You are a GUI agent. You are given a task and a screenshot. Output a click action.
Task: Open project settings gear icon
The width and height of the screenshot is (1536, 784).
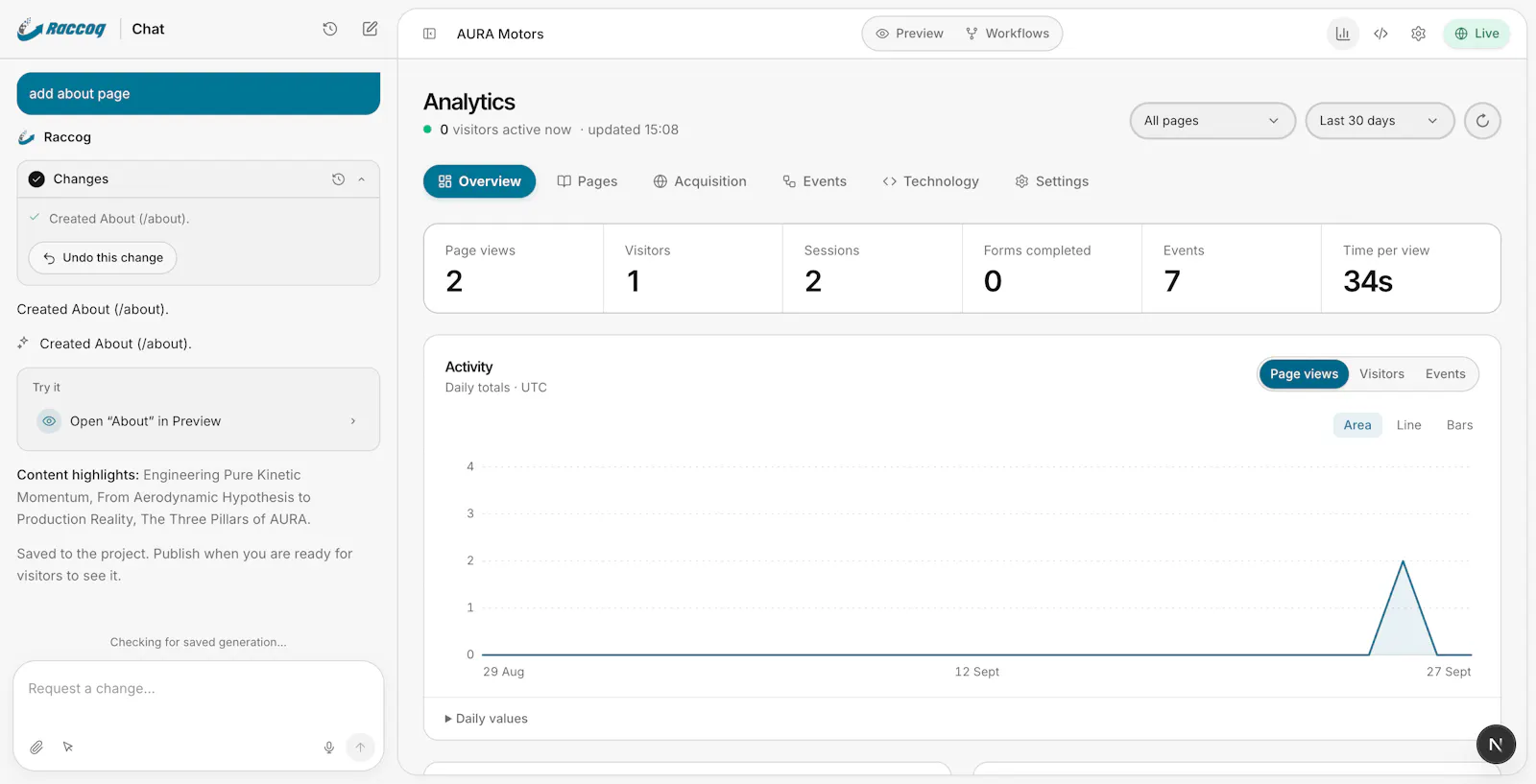click(1418, 34)
